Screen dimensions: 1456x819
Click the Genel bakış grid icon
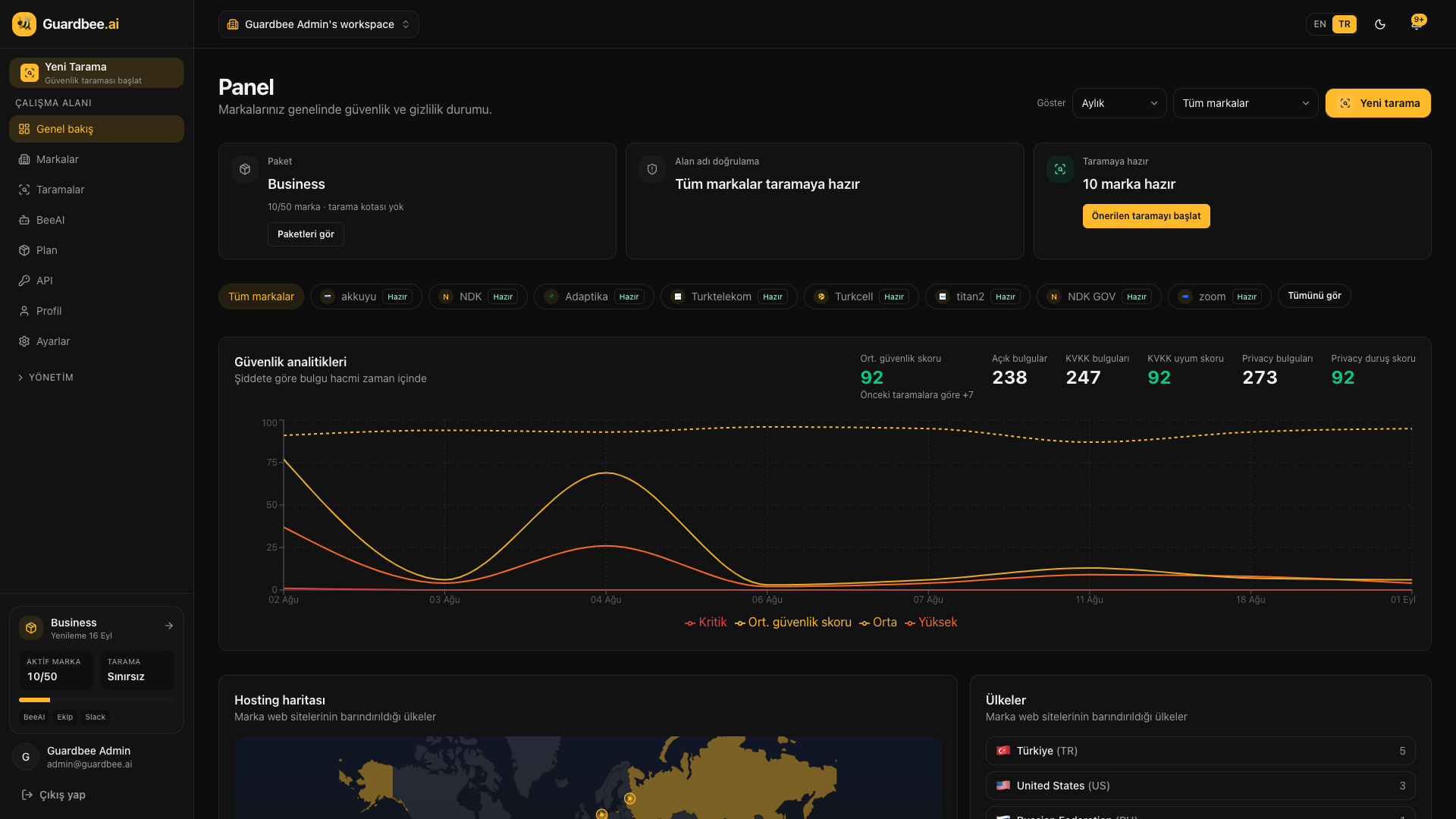click(x=24, y=129)
